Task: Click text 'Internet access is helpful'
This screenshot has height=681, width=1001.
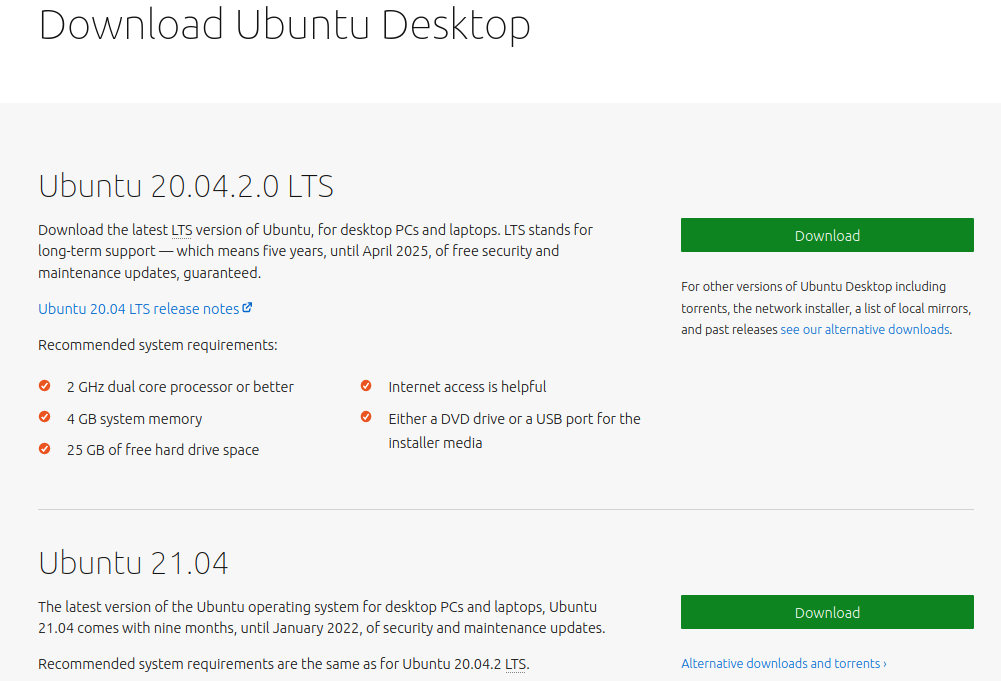Action: pos(467,387)
